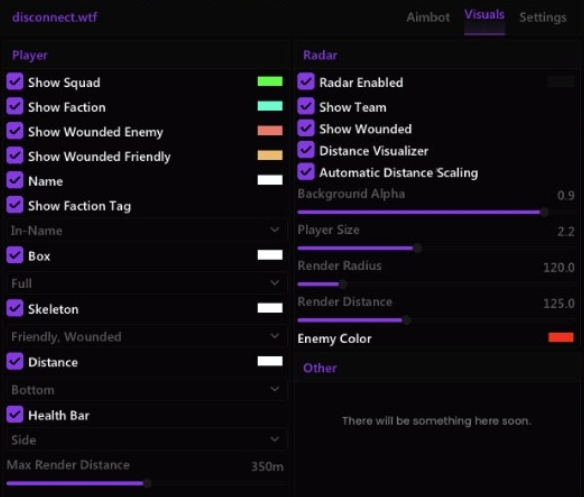The width and height of the screenshot is (584, 497).
Task: Click the orange Show Wounded Friendly swatch
Action: (x=270, y=155)
